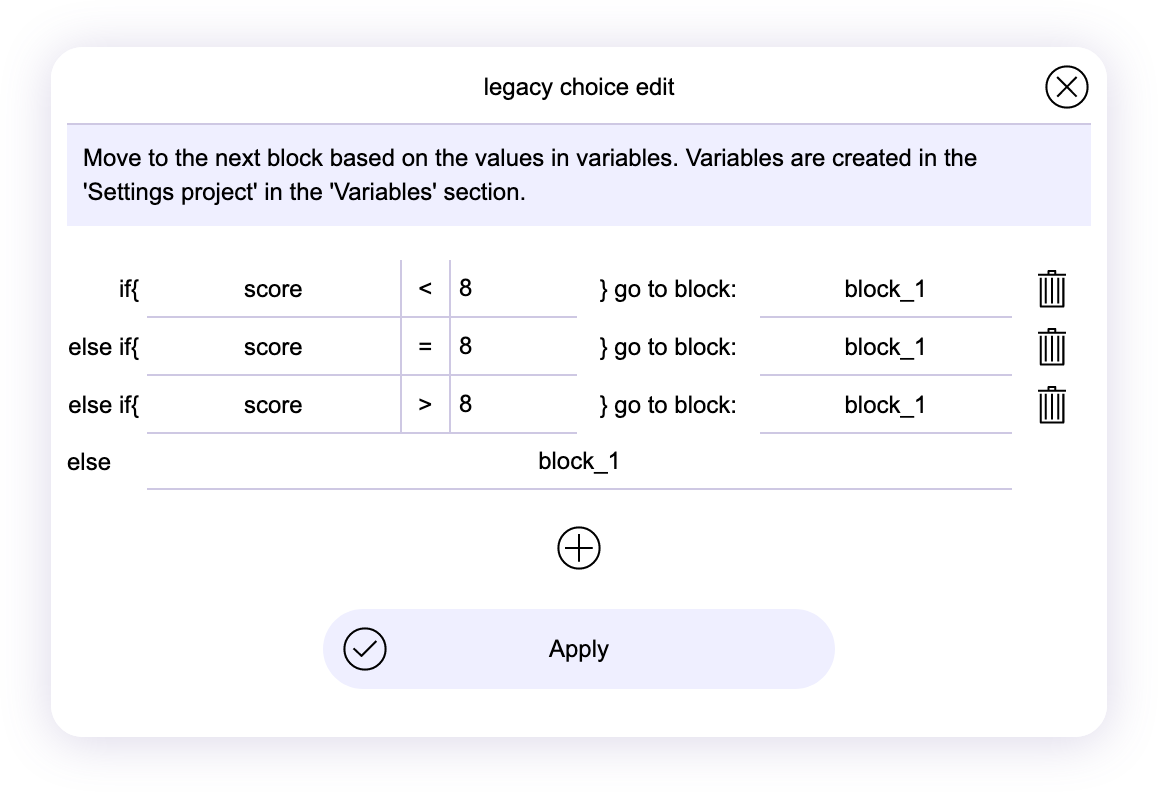Close the legacy choice edit dialog
1158x792 pixels.
1066,87
